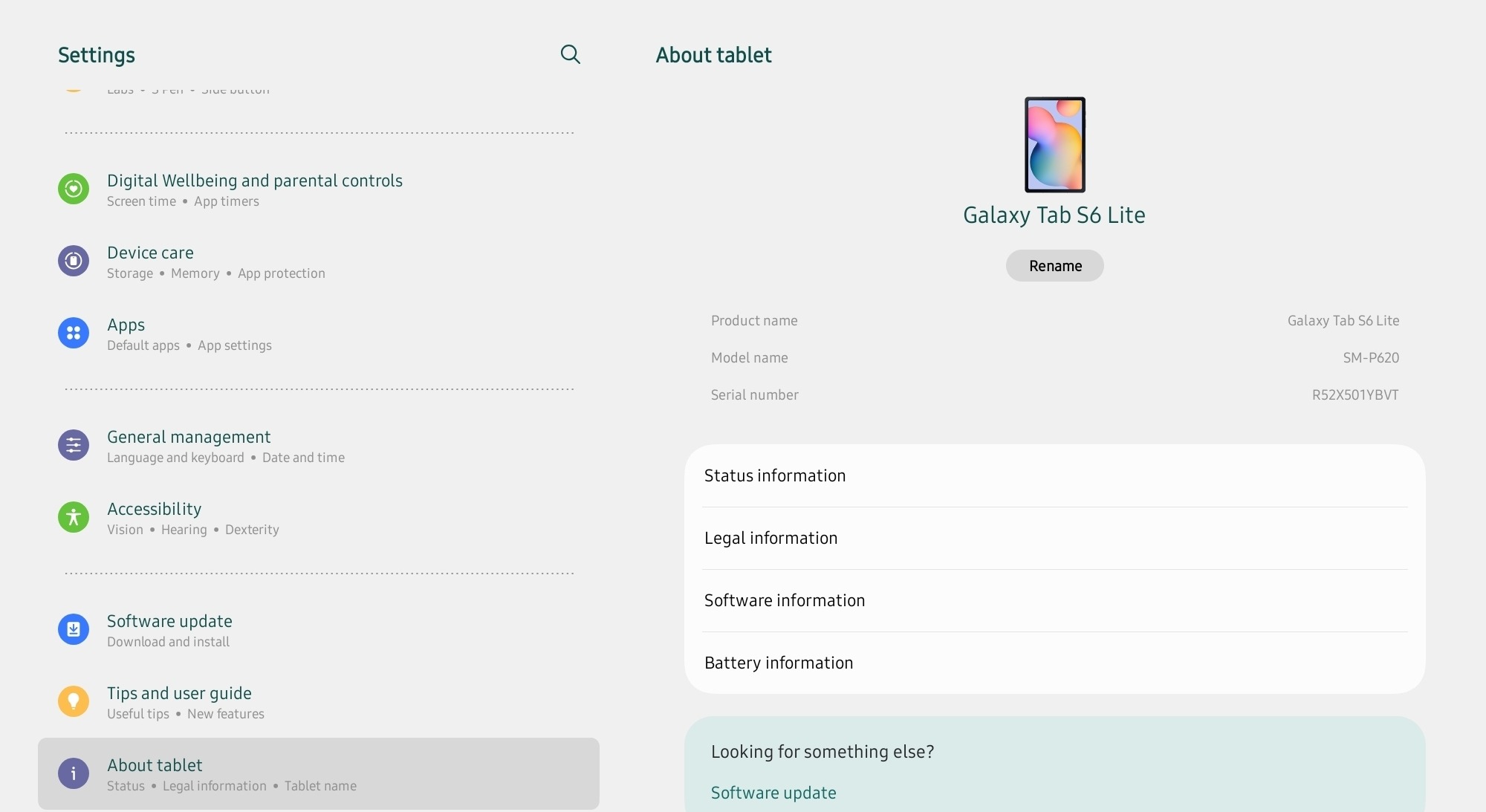Open Software update in the sidebar

tap(319, 630)
